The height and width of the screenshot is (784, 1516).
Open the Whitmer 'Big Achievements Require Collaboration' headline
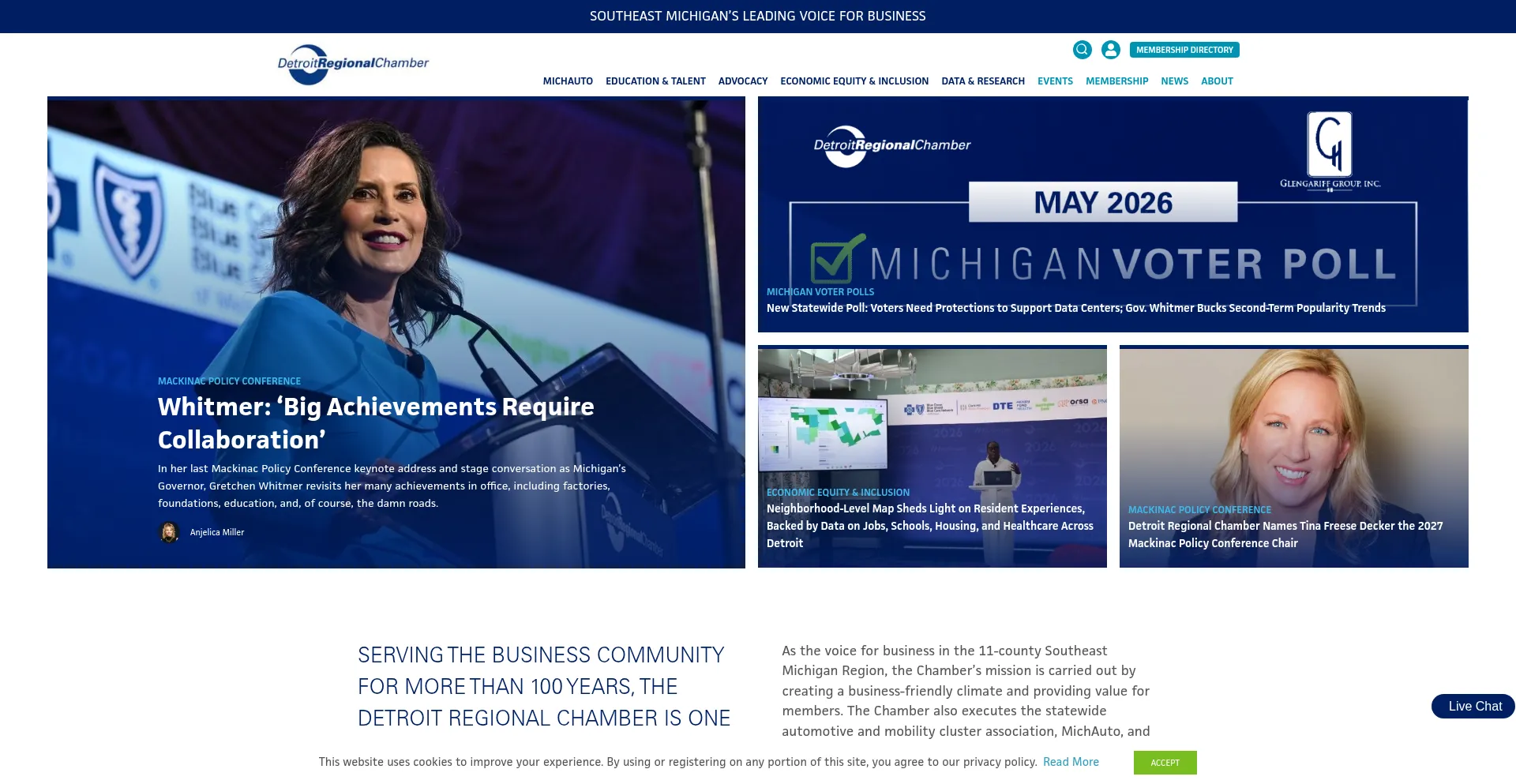click(x=376, y=423)
